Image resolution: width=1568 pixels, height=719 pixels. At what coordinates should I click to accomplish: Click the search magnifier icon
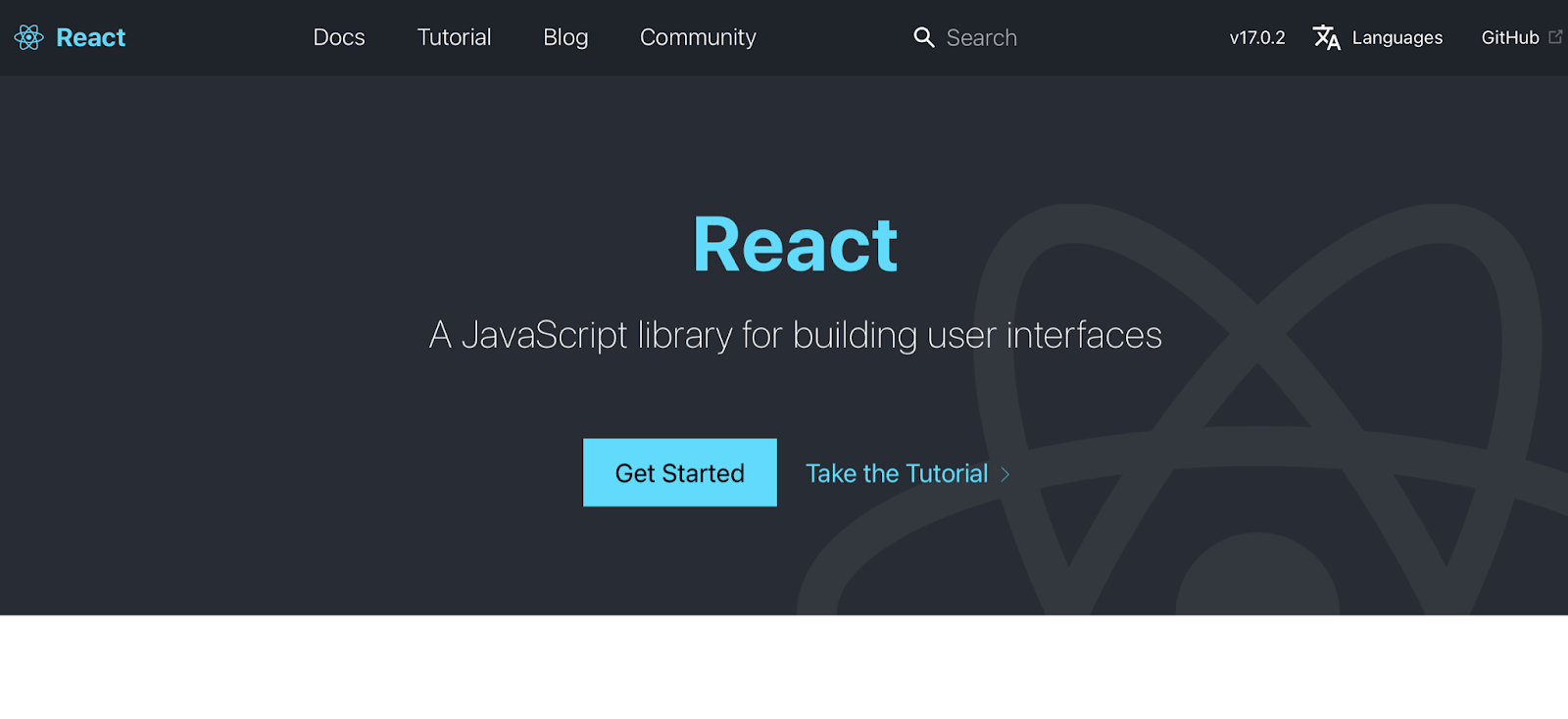pos(923,37)
